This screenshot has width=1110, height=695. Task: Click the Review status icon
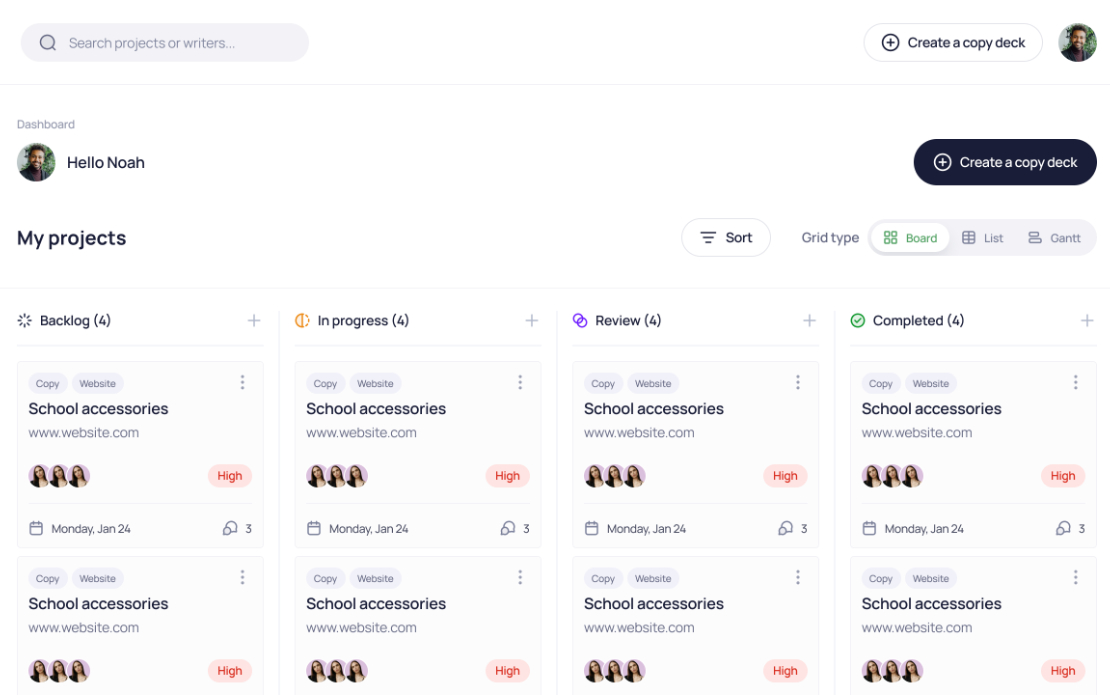click(580, 321)
